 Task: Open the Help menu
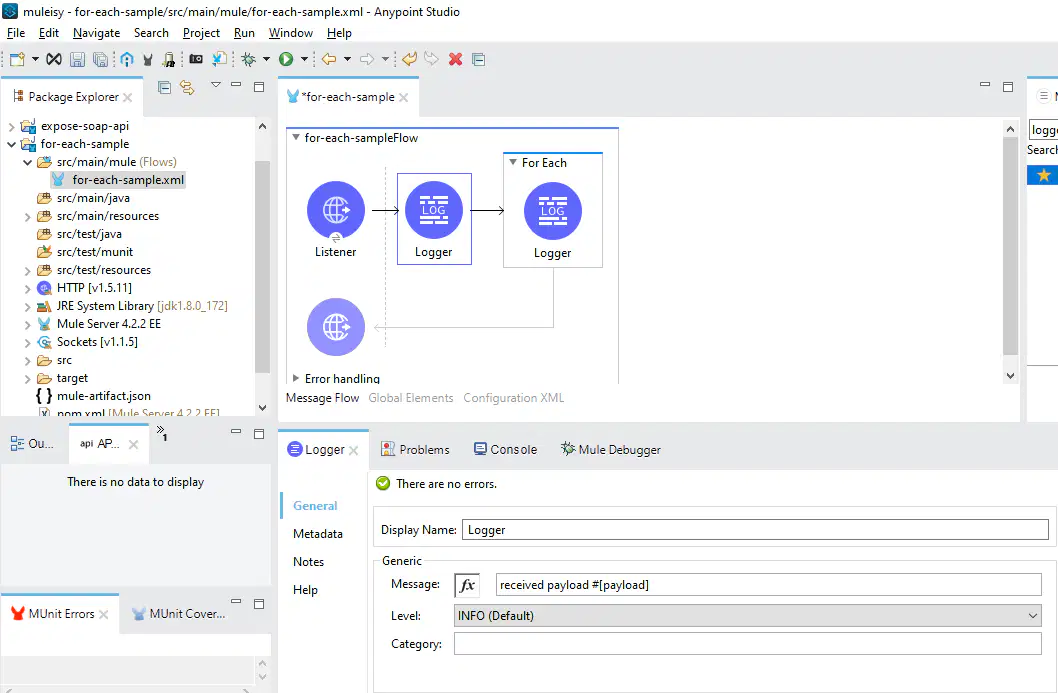tap(339, 33)
